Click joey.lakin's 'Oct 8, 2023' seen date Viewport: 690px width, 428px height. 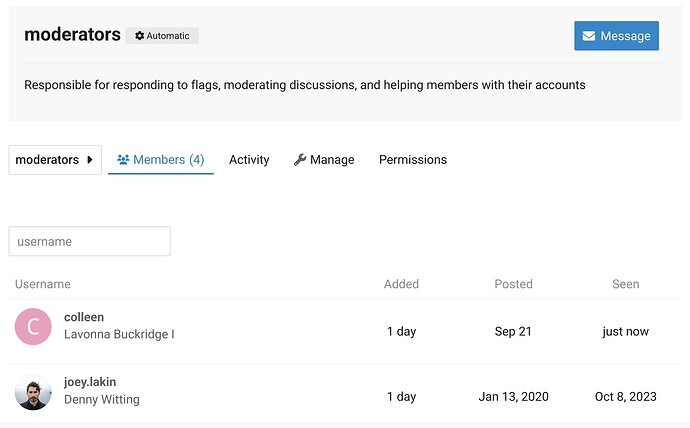tap(626, 397)
